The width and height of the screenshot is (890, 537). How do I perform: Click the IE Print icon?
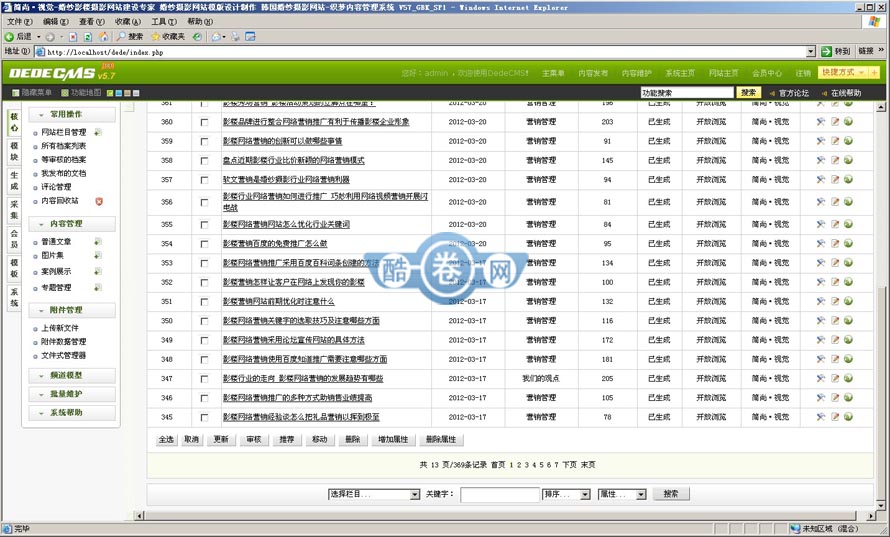[235, 37]
